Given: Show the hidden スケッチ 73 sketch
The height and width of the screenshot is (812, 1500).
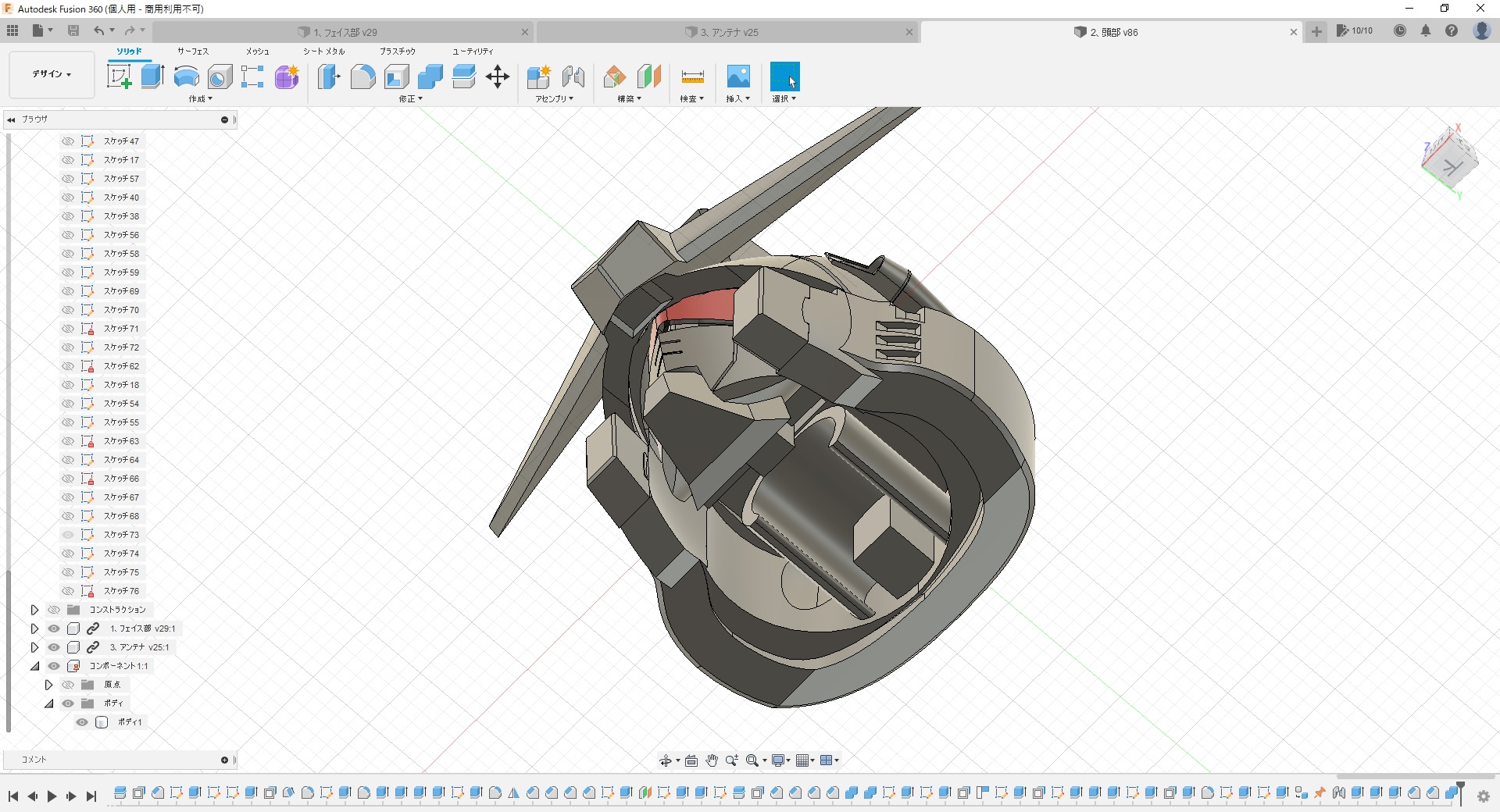Looking at the screenshot, I should 68,535.
